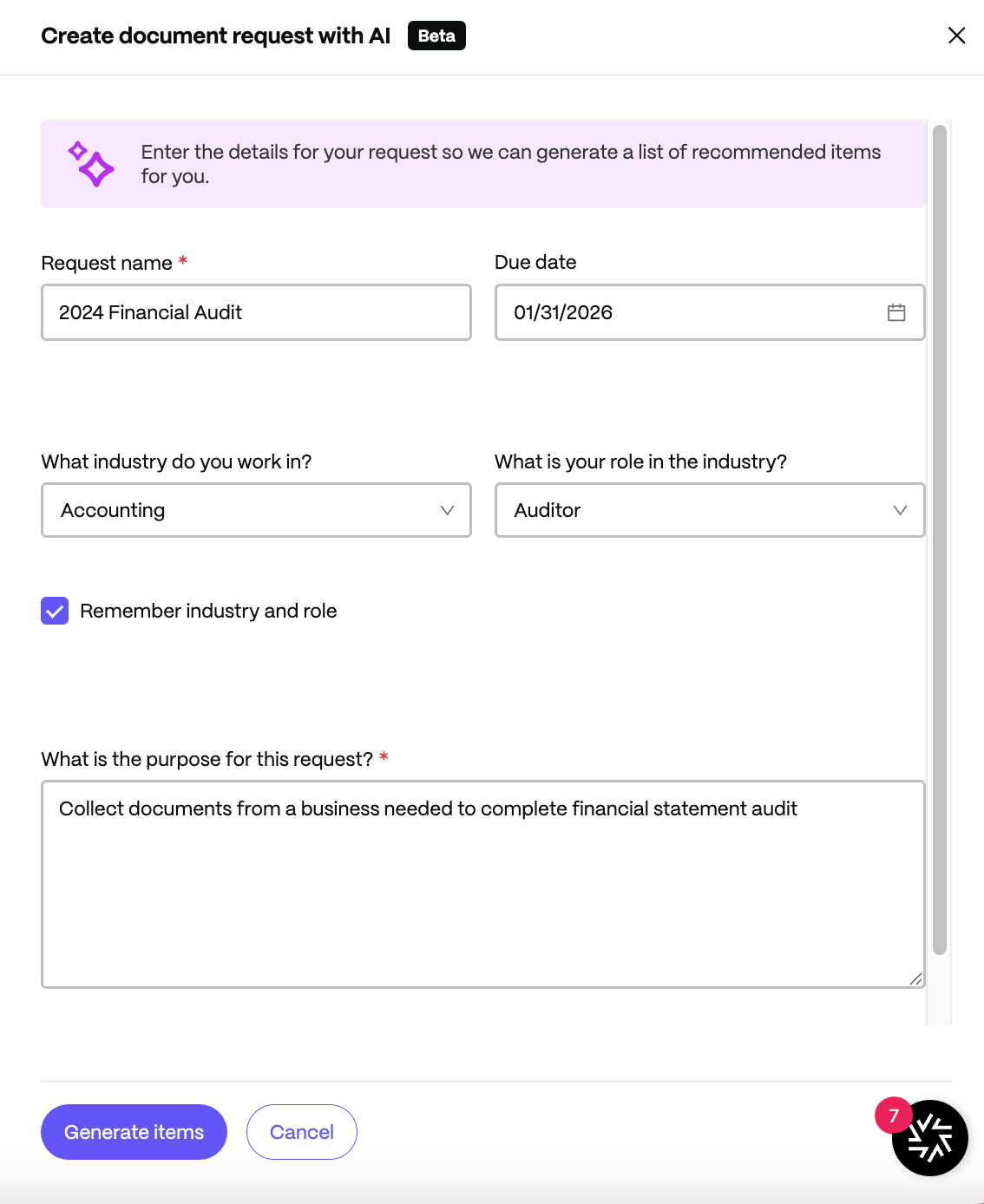984x1204 pixels.
Task: Select the Create document request with AI title
Action: (x=216, y=36)
